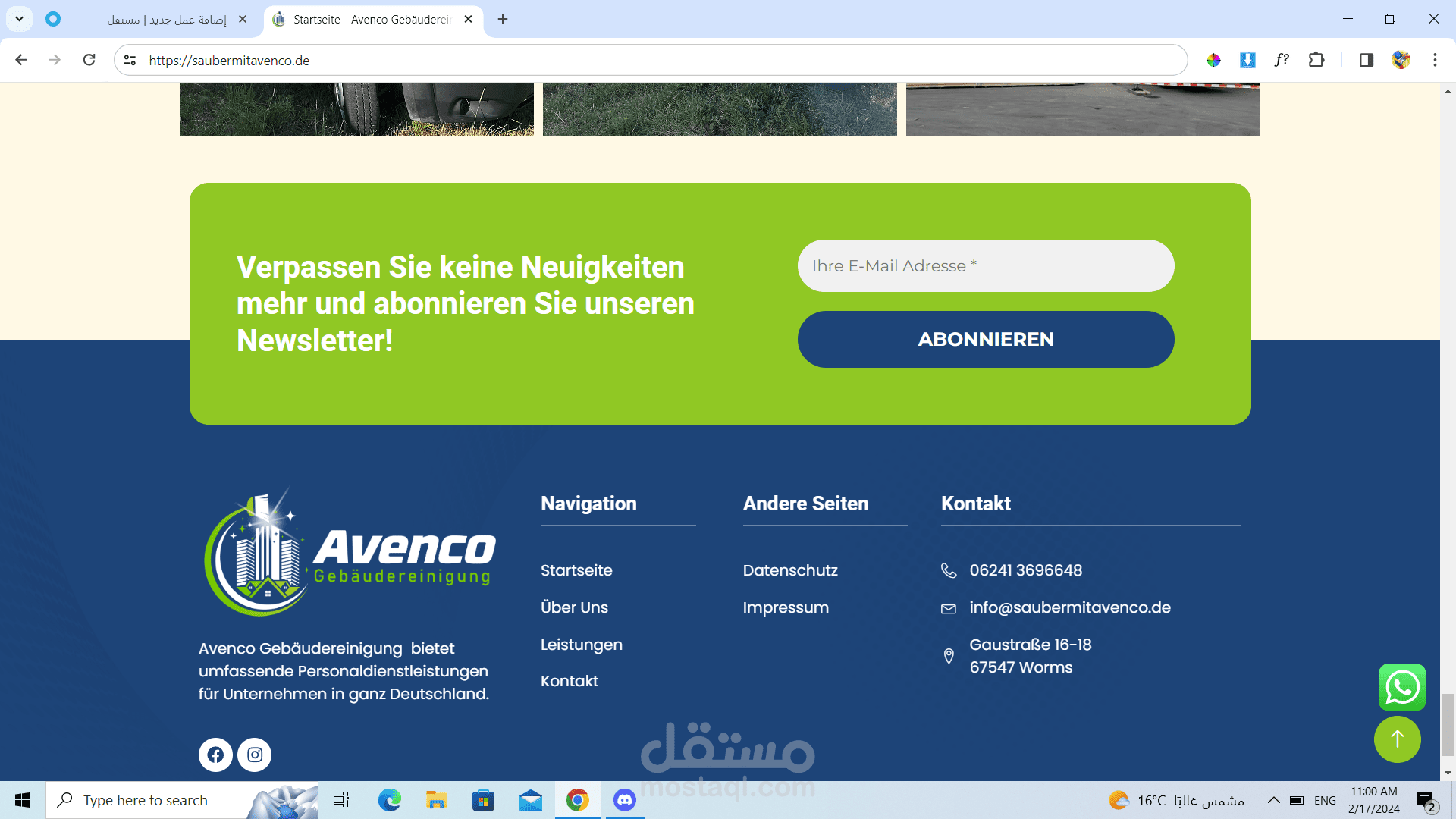This screenshot has width=1456, height=819.
Task: Open the WhatsApp chat button
Action: pyautogui.click(x=1401, y=687)
